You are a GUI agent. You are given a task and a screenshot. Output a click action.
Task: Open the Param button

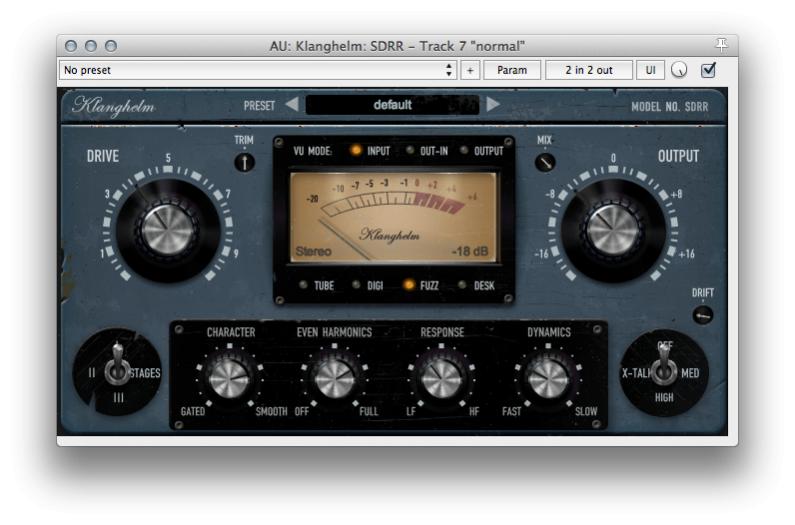click(x=512, y=70)
